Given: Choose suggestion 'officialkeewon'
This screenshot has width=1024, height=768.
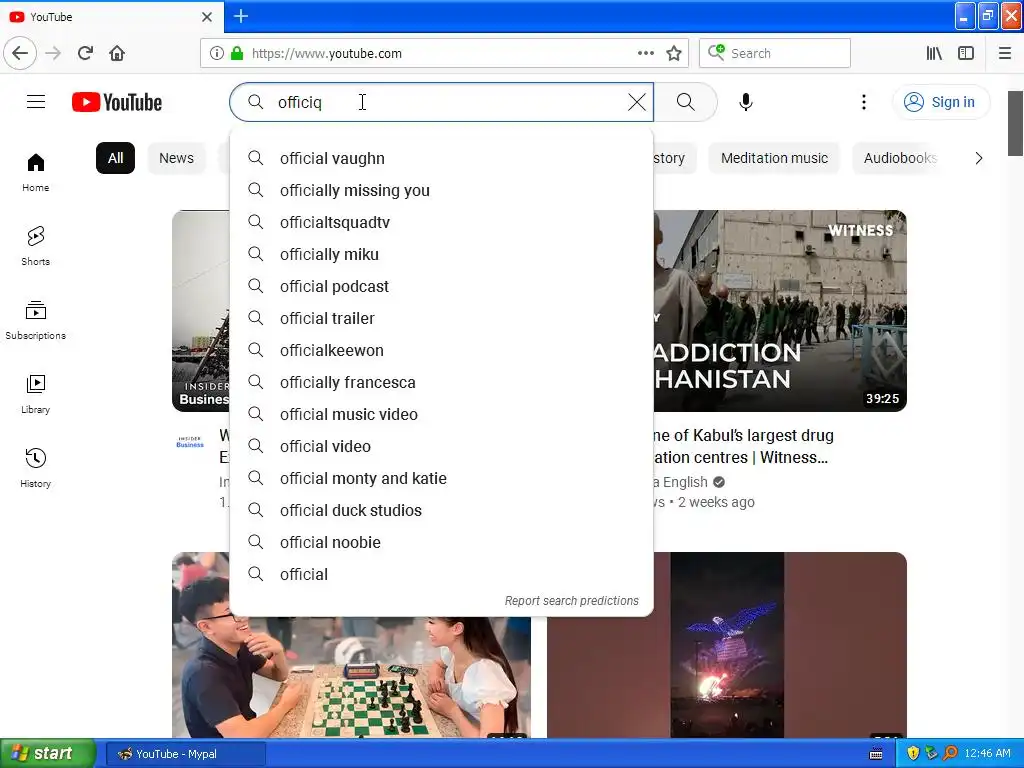Looking at the screenshot, I should (441, 350).
